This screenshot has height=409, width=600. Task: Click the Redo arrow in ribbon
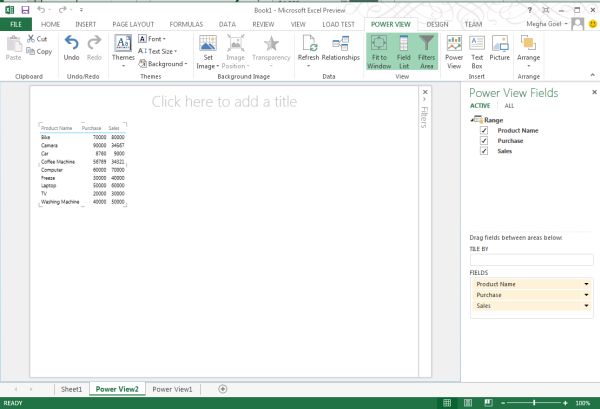94,42
